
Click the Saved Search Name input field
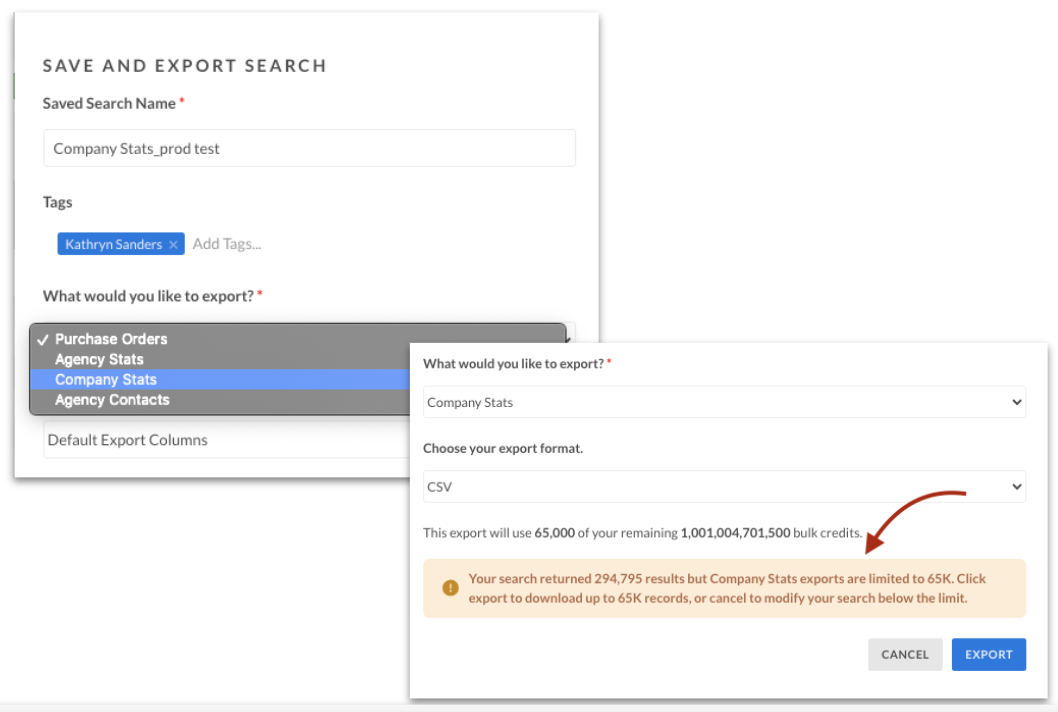309,148
